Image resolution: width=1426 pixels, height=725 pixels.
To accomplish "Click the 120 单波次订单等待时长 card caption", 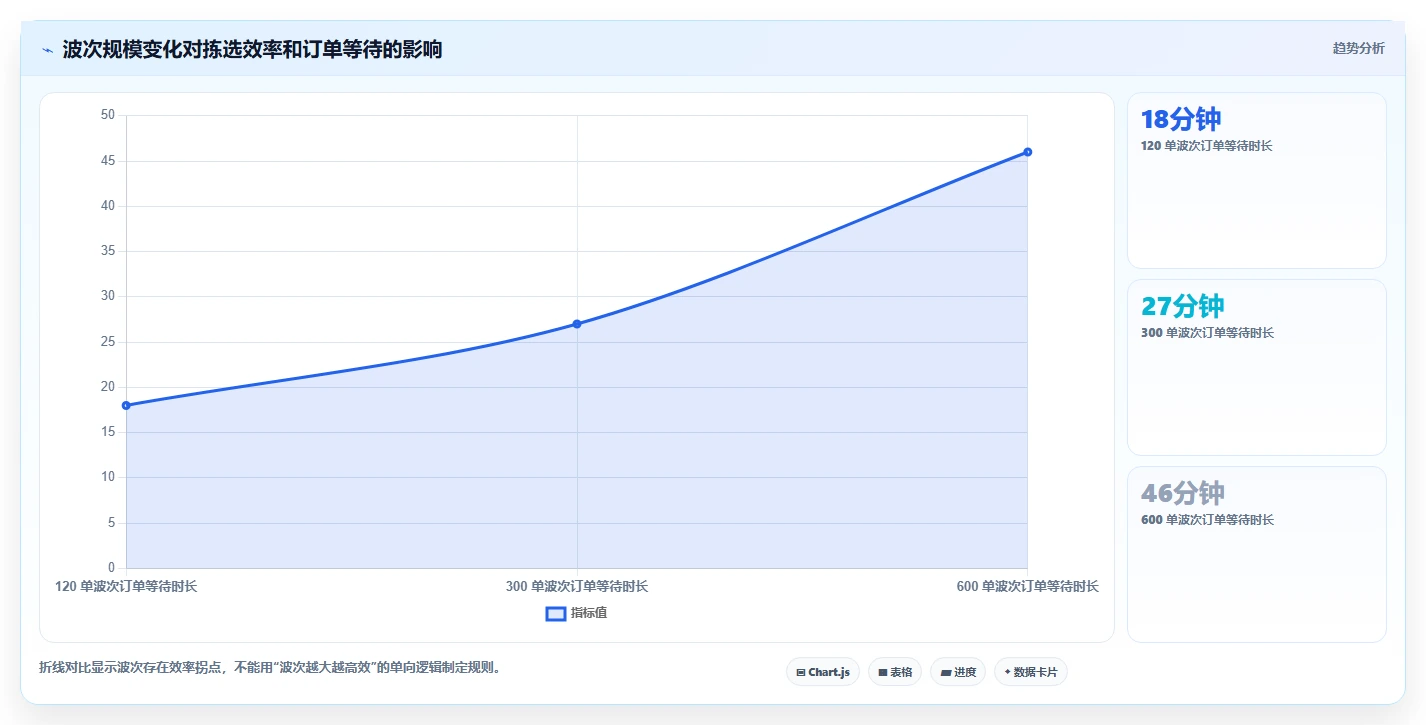I will pyautogui.click(x=1207, y=146).
